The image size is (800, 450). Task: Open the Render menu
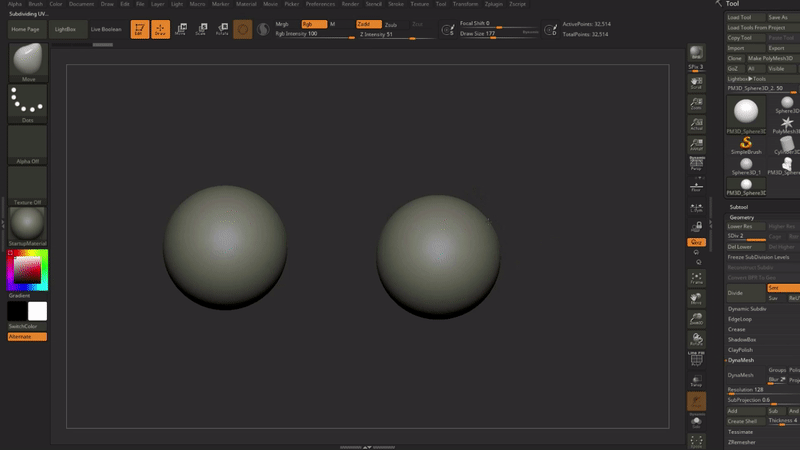coord(350,4)
